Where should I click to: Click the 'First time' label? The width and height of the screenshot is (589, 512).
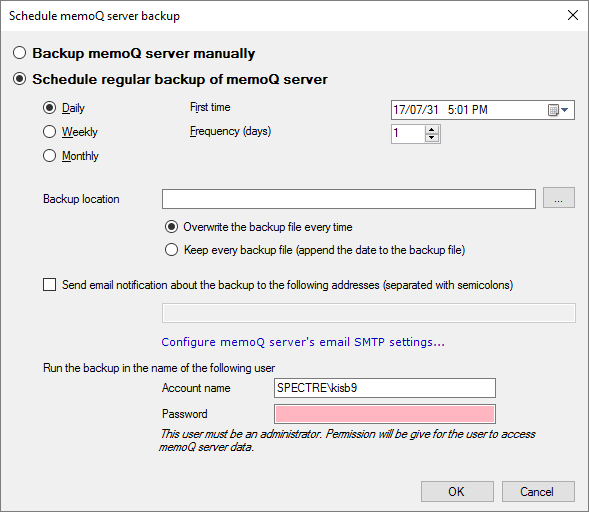(210, 107)
